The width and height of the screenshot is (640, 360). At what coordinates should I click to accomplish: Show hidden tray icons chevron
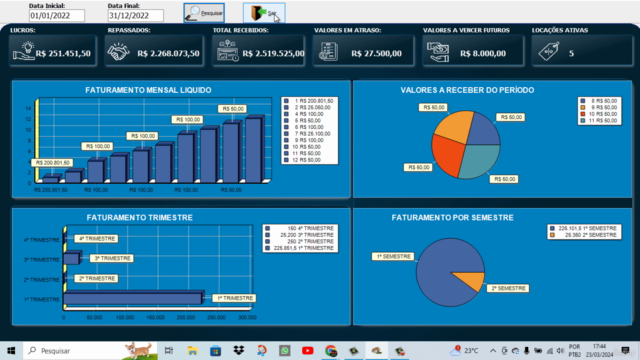493,351
